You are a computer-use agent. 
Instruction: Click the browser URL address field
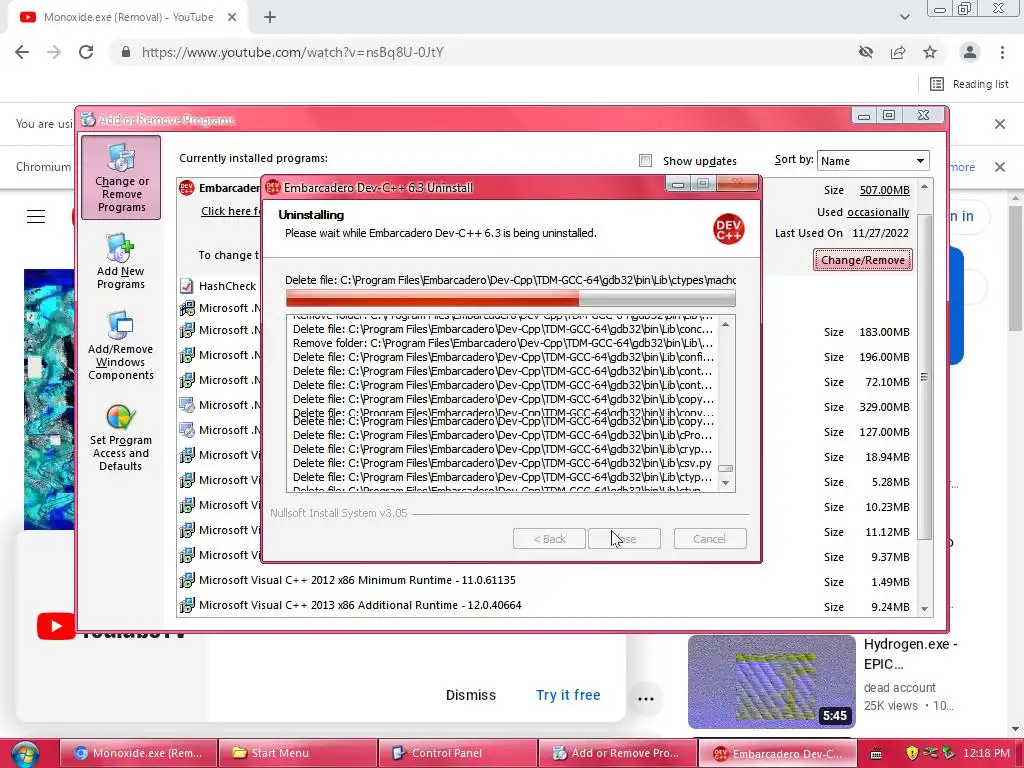(481, 52)
